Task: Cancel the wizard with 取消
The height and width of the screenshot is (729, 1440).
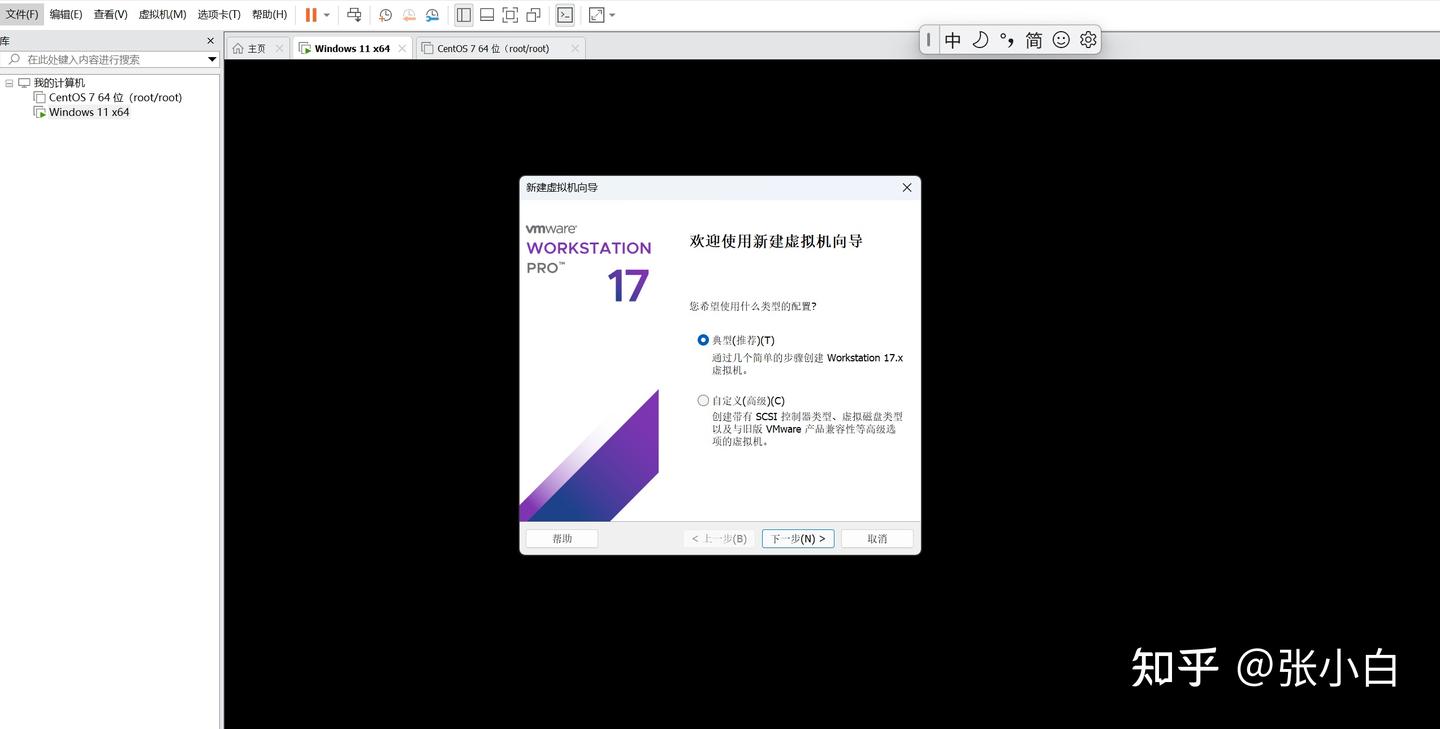Action: 877,539
